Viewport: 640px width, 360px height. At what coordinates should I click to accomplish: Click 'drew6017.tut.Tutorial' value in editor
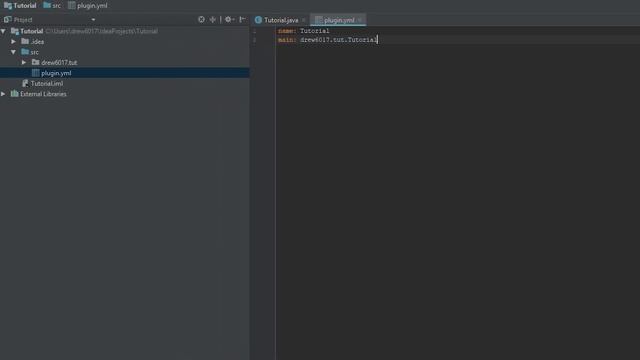point(339,40)
